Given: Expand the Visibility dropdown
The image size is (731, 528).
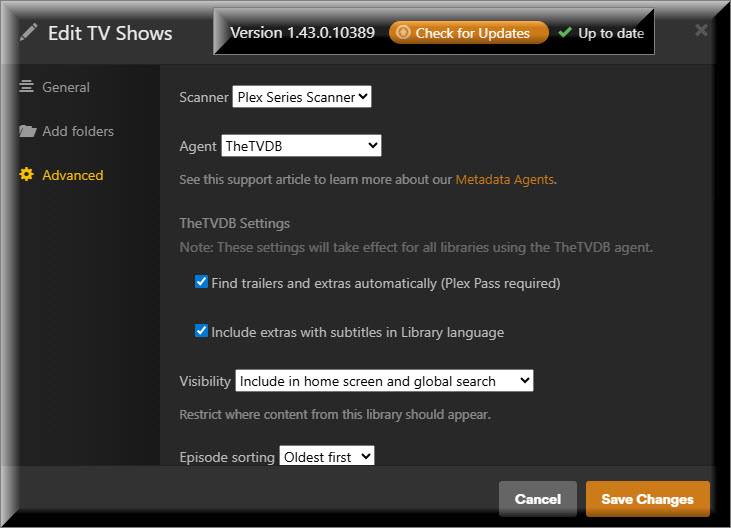Looking at the screenshot, I should click(384, 381).
